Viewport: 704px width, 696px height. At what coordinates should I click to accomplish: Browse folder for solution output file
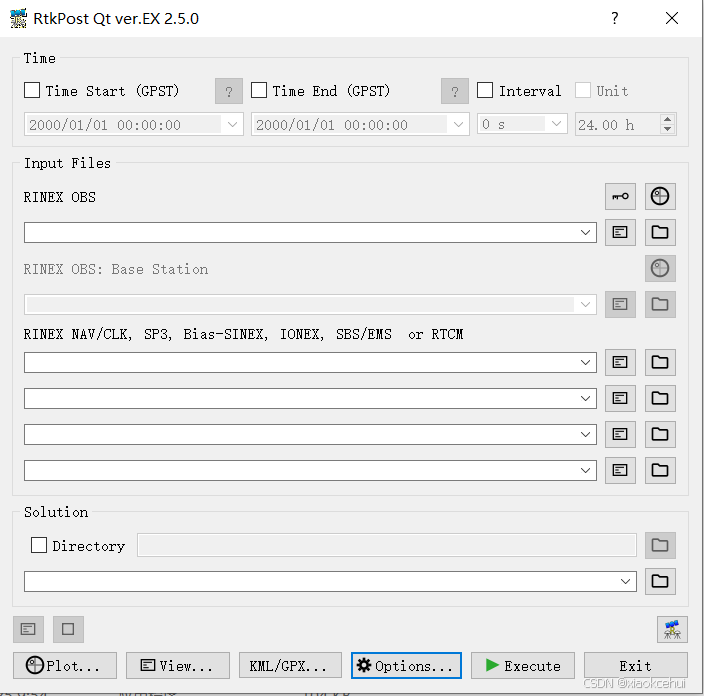tap(660, 581)
